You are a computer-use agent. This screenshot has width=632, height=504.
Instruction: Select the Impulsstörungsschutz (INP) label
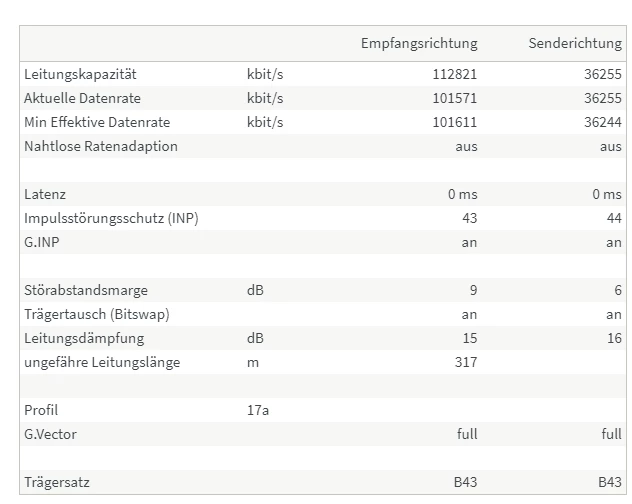click(111, 218)
